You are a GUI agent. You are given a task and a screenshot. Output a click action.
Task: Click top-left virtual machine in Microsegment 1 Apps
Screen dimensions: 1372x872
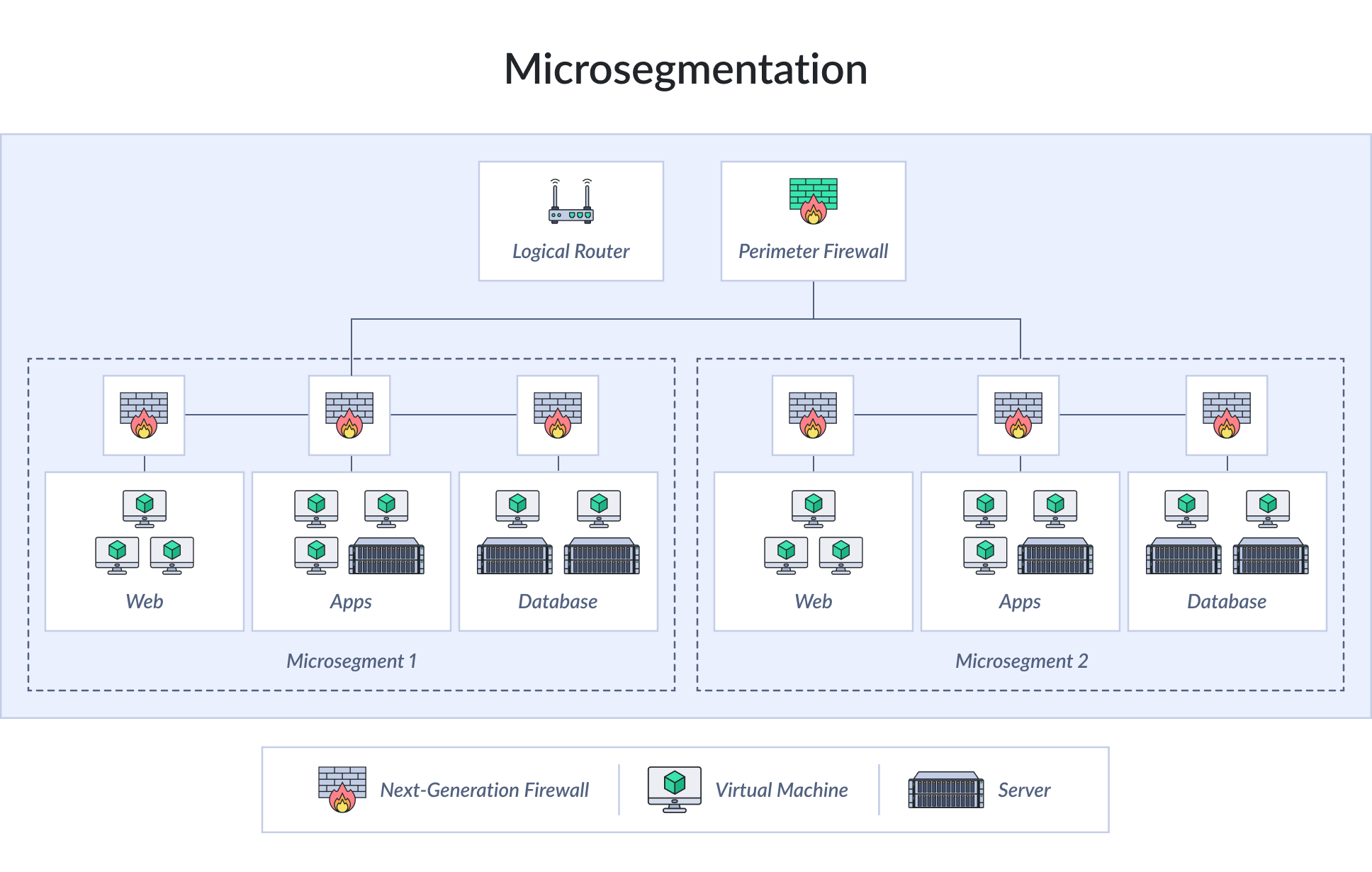coord(316,509)
